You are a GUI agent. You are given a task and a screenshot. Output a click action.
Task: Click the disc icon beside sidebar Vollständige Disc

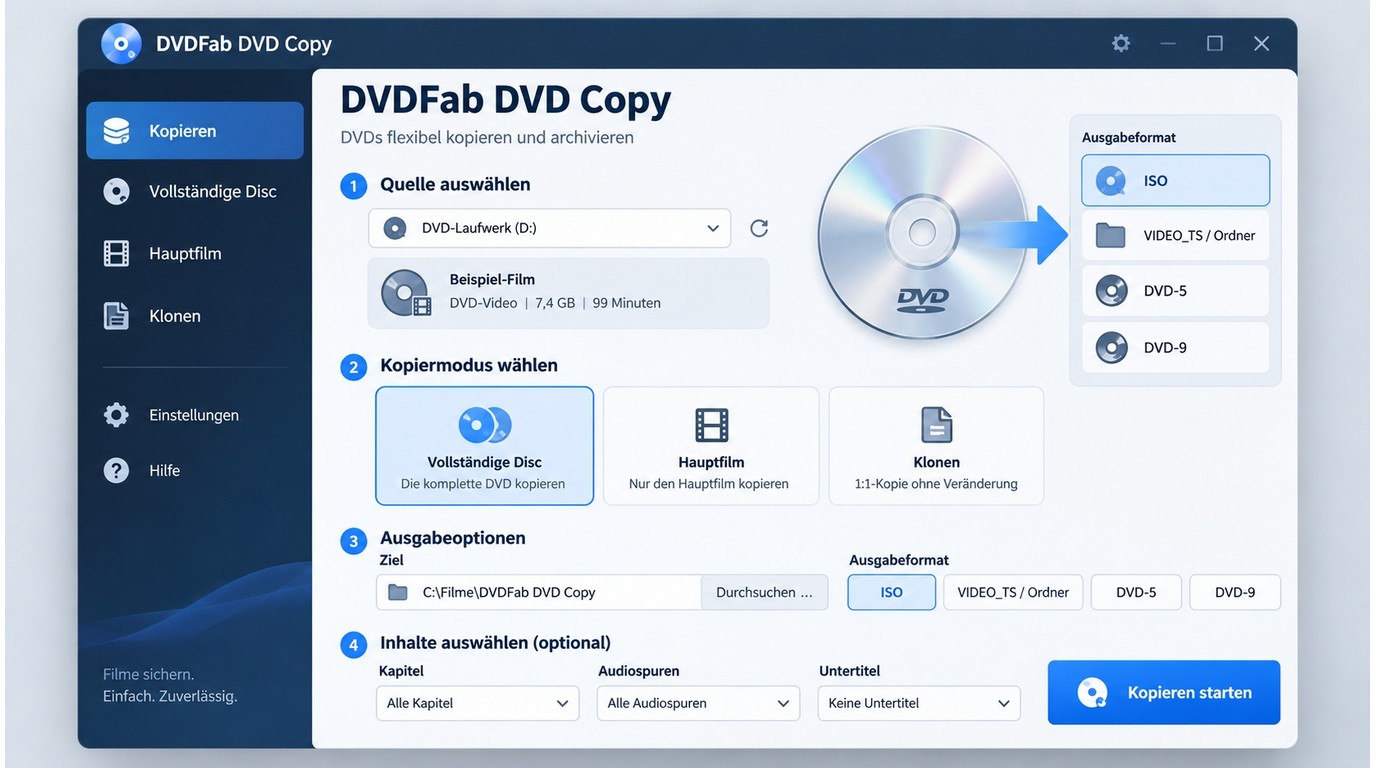117,191
